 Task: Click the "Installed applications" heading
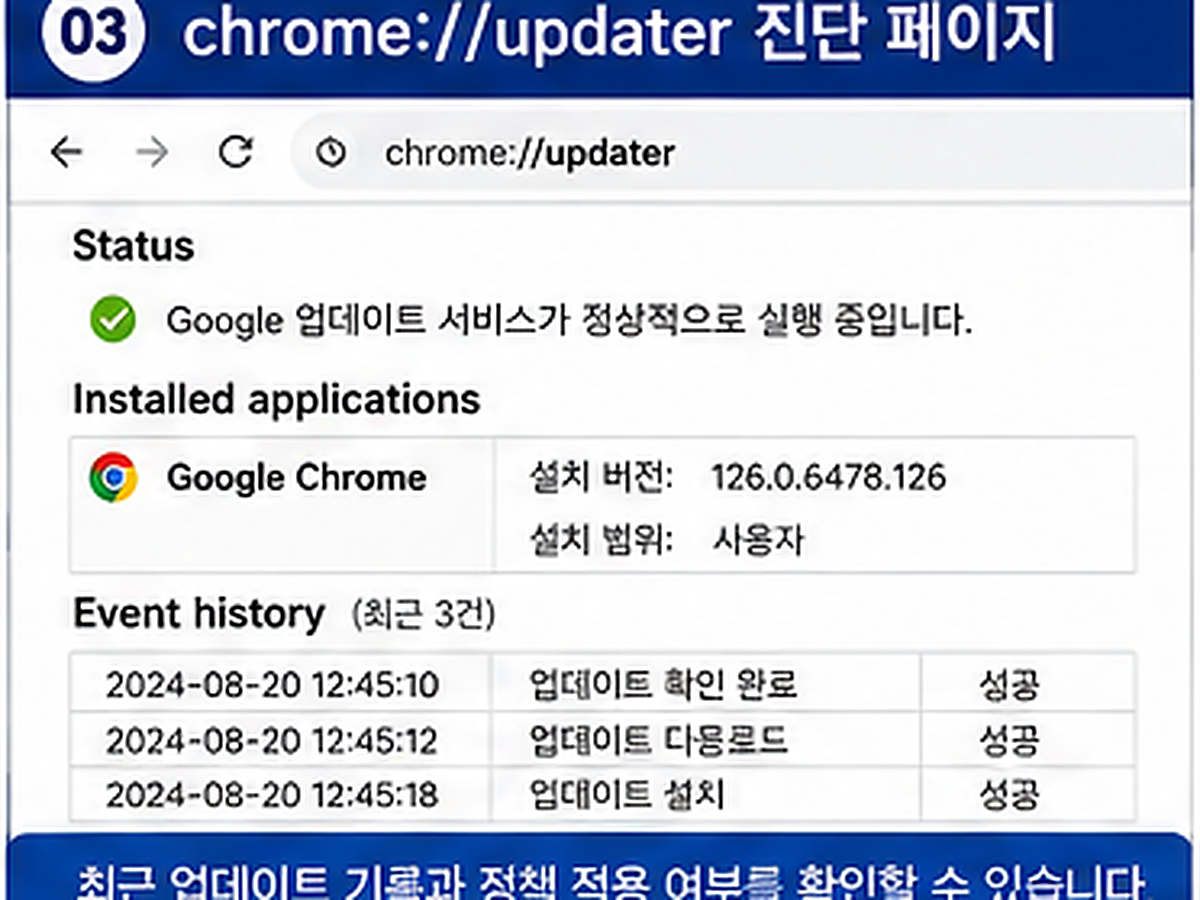(x=276, y=399)
